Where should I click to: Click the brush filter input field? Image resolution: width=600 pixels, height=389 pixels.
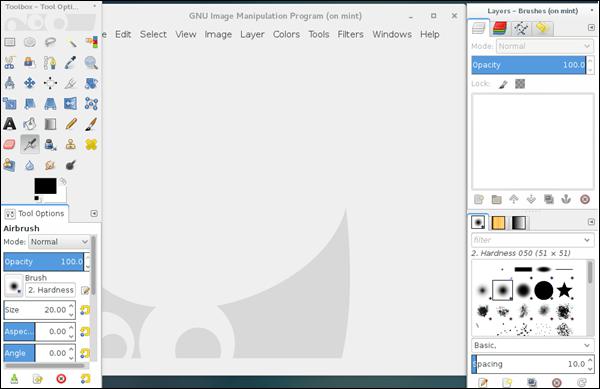pos(527,240)
